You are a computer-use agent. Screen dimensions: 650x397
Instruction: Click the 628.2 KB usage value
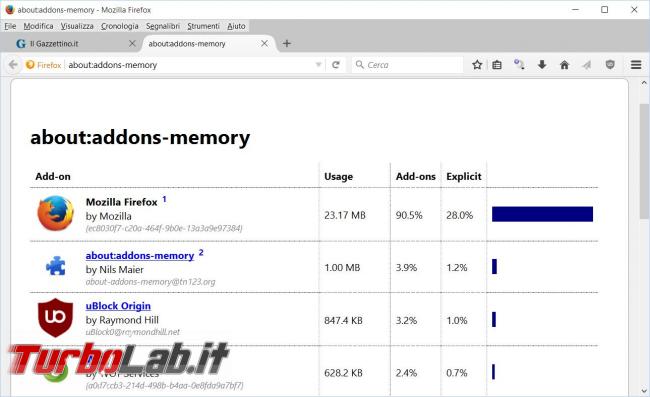click(343, 373)
